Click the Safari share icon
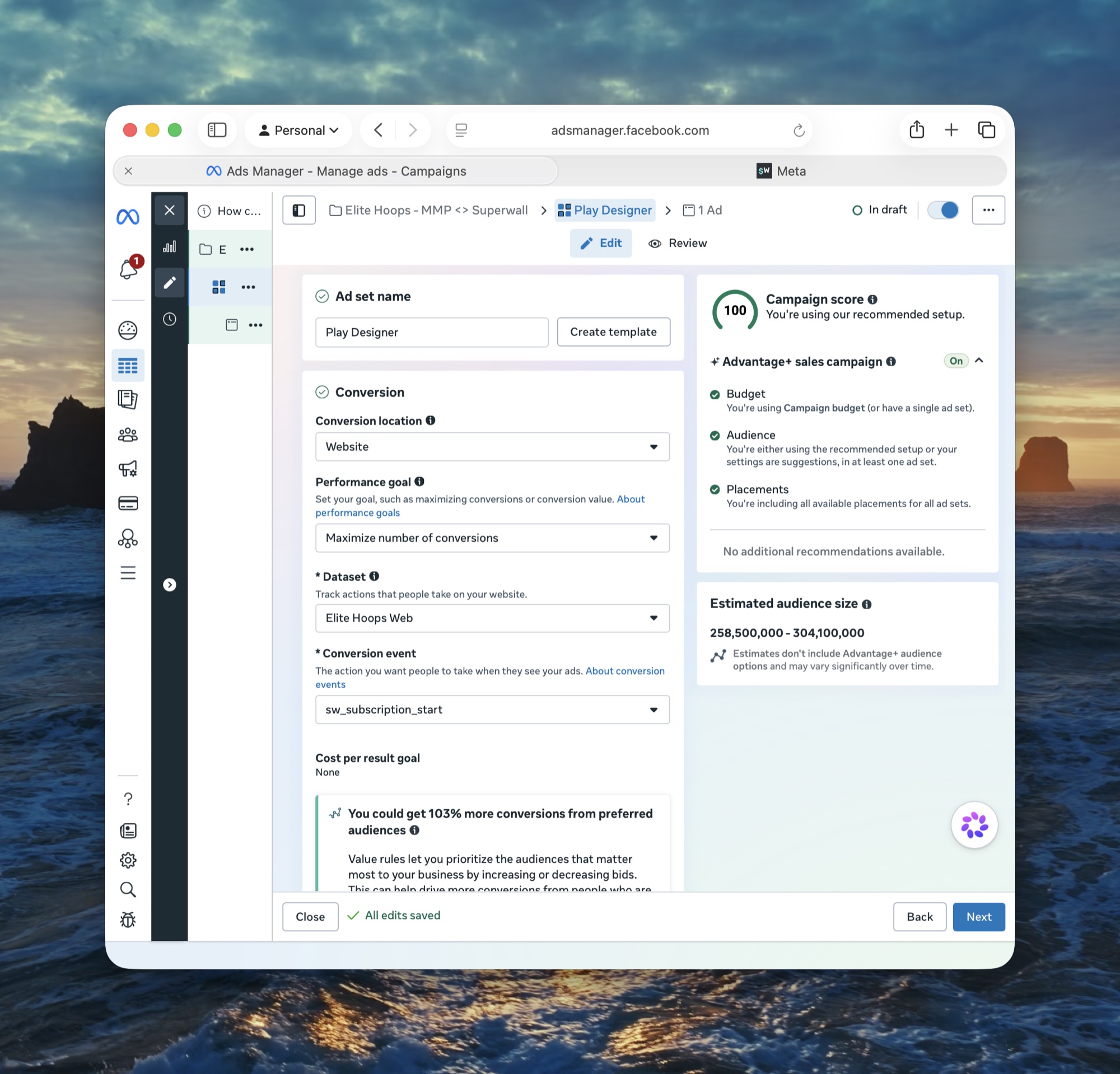Viewport: 1120px width, 1074px height. [x=917, y=130]
